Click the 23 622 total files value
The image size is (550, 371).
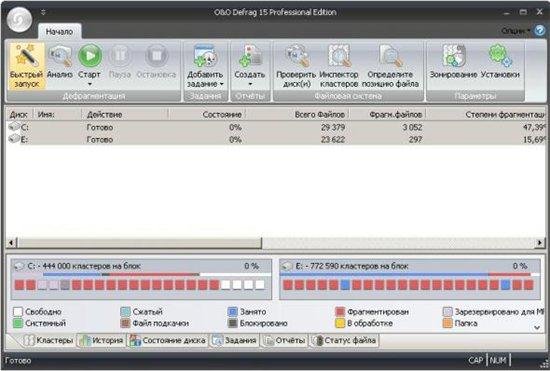pyautogui.click(x=333, y=139)
